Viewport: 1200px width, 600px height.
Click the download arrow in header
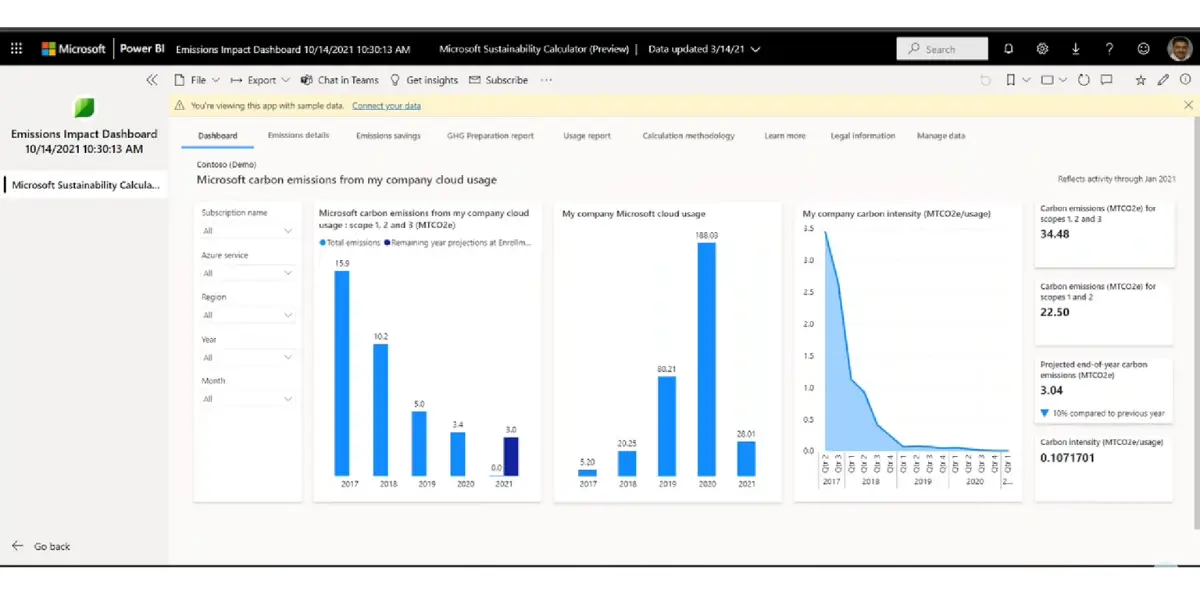pos(1076,48)
